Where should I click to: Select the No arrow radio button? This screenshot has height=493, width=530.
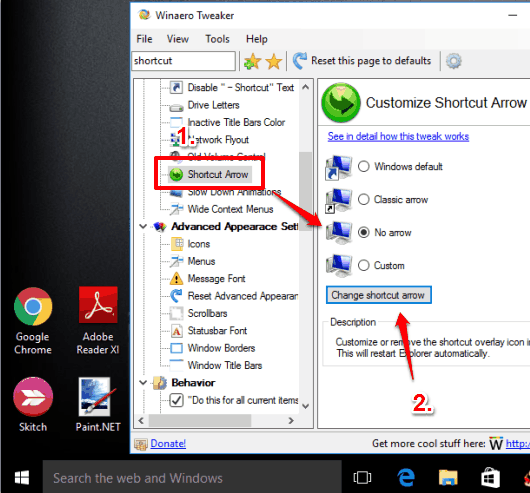pyautogui.click(x=364, y=232)
